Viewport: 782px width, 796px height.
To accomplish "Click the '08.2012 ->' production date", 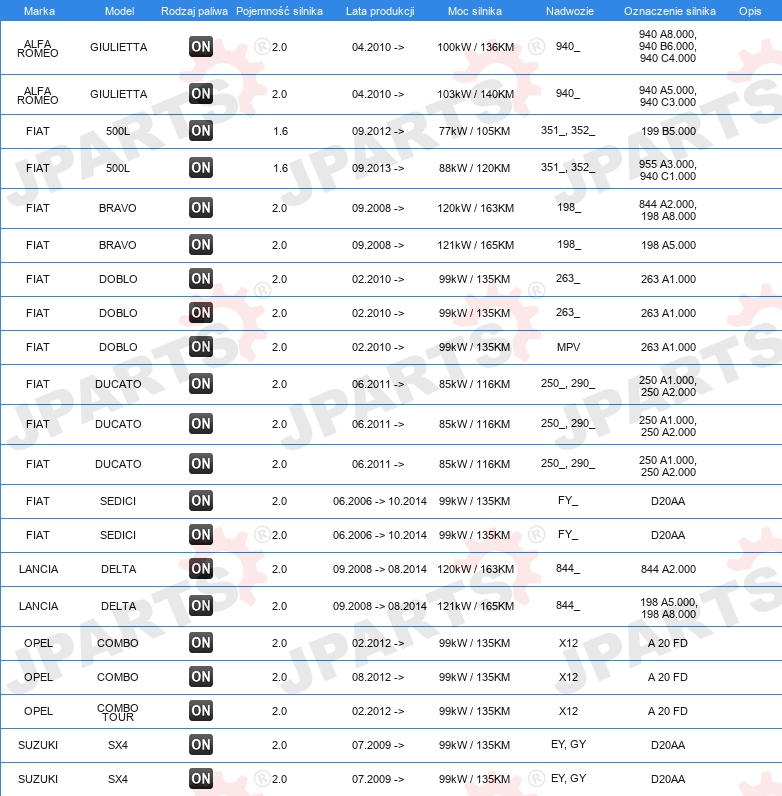I will tap(378, 677).
